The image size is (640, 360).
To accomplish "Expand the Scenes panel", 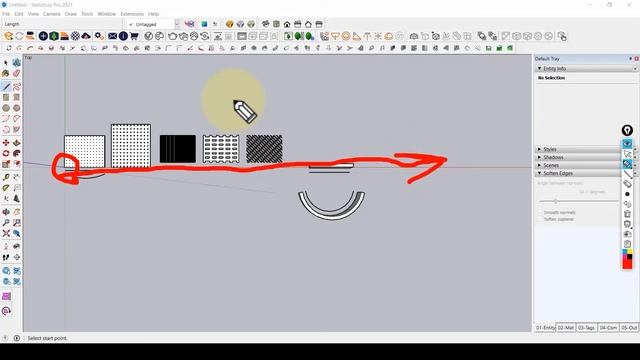I will click(540, 165).
